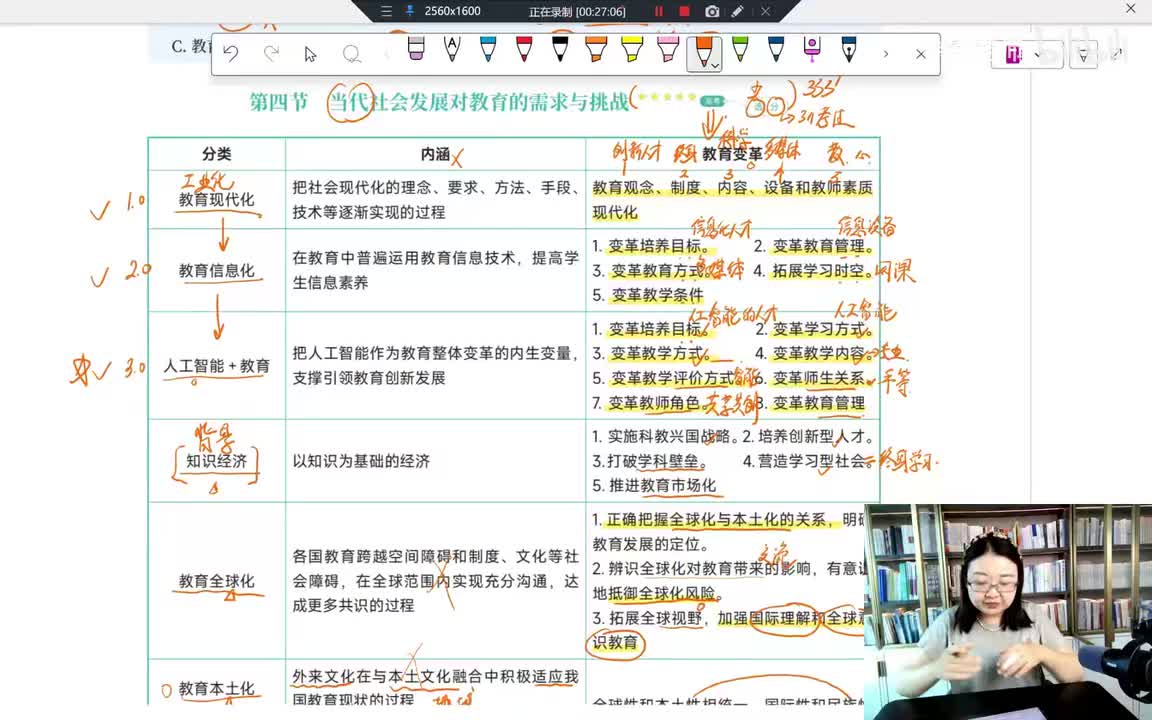This screenshot has width=1152, height=720.
Task: Expand page with diagonal arrow icon
Action: (1117, 54)
